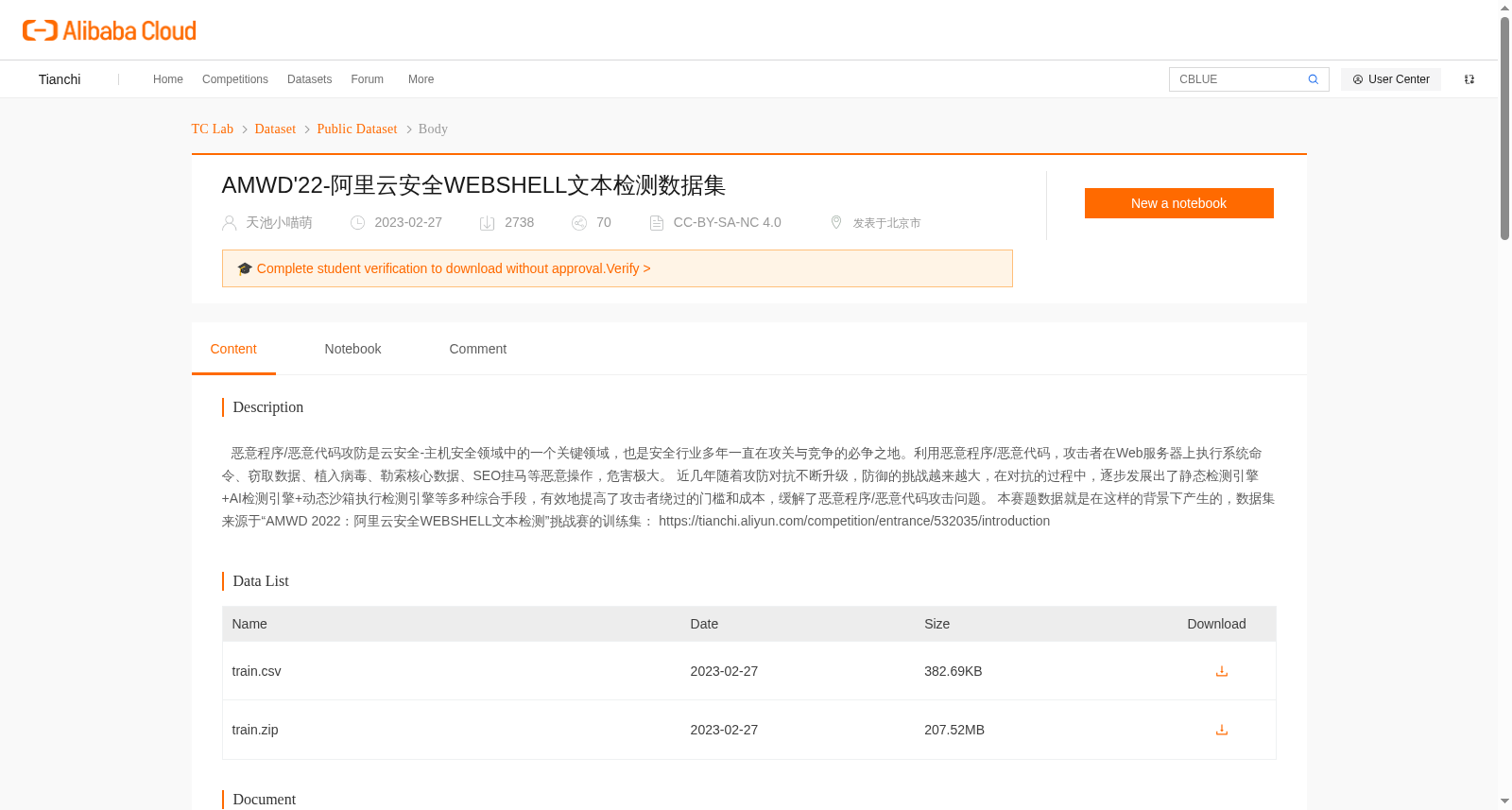Expand the More menu

tap(421, 79)
